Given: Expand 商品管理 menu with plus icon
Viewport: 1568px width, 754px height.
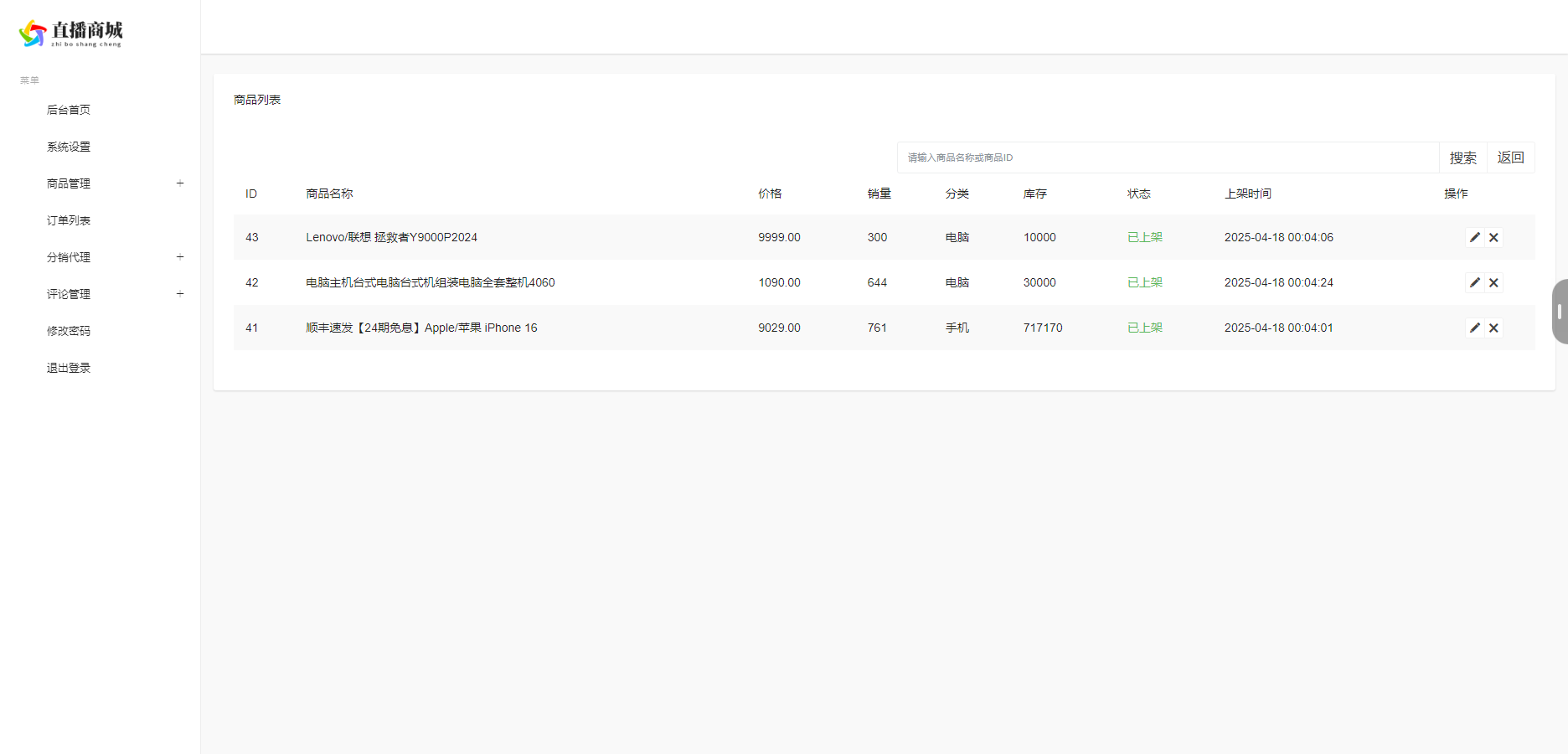Looking at the screenshot, I should 180,183.
